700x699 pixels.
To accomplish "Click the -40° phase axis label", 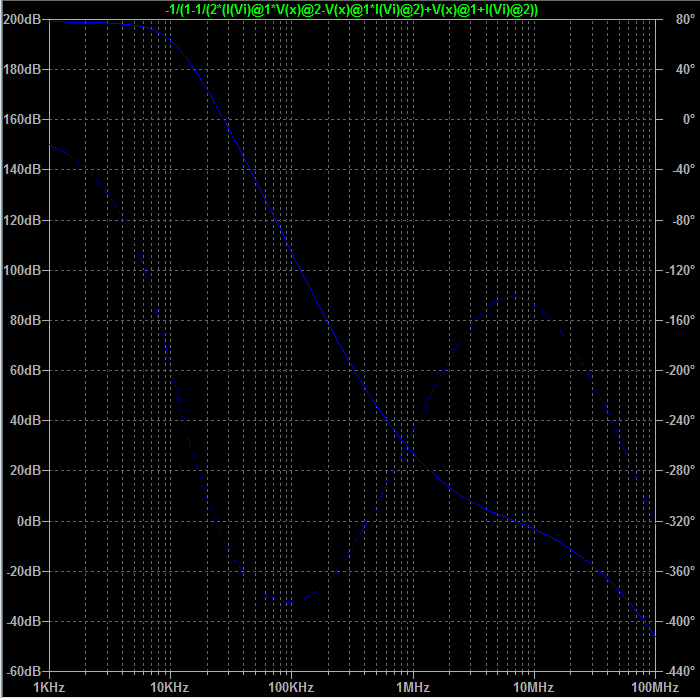I will tap(683, 169).
